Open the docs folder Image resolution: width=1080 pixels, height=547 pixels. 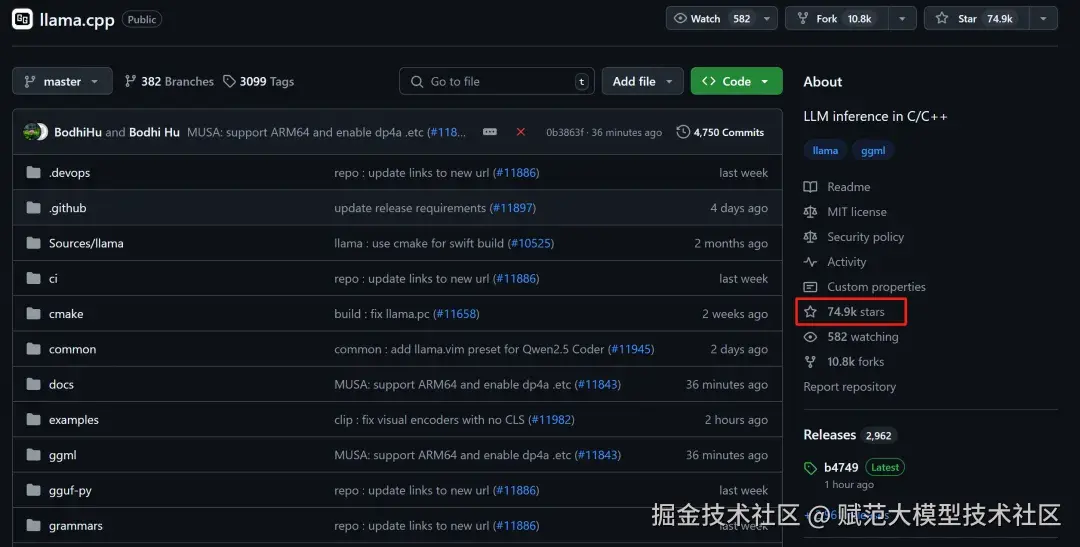[61, 384]
